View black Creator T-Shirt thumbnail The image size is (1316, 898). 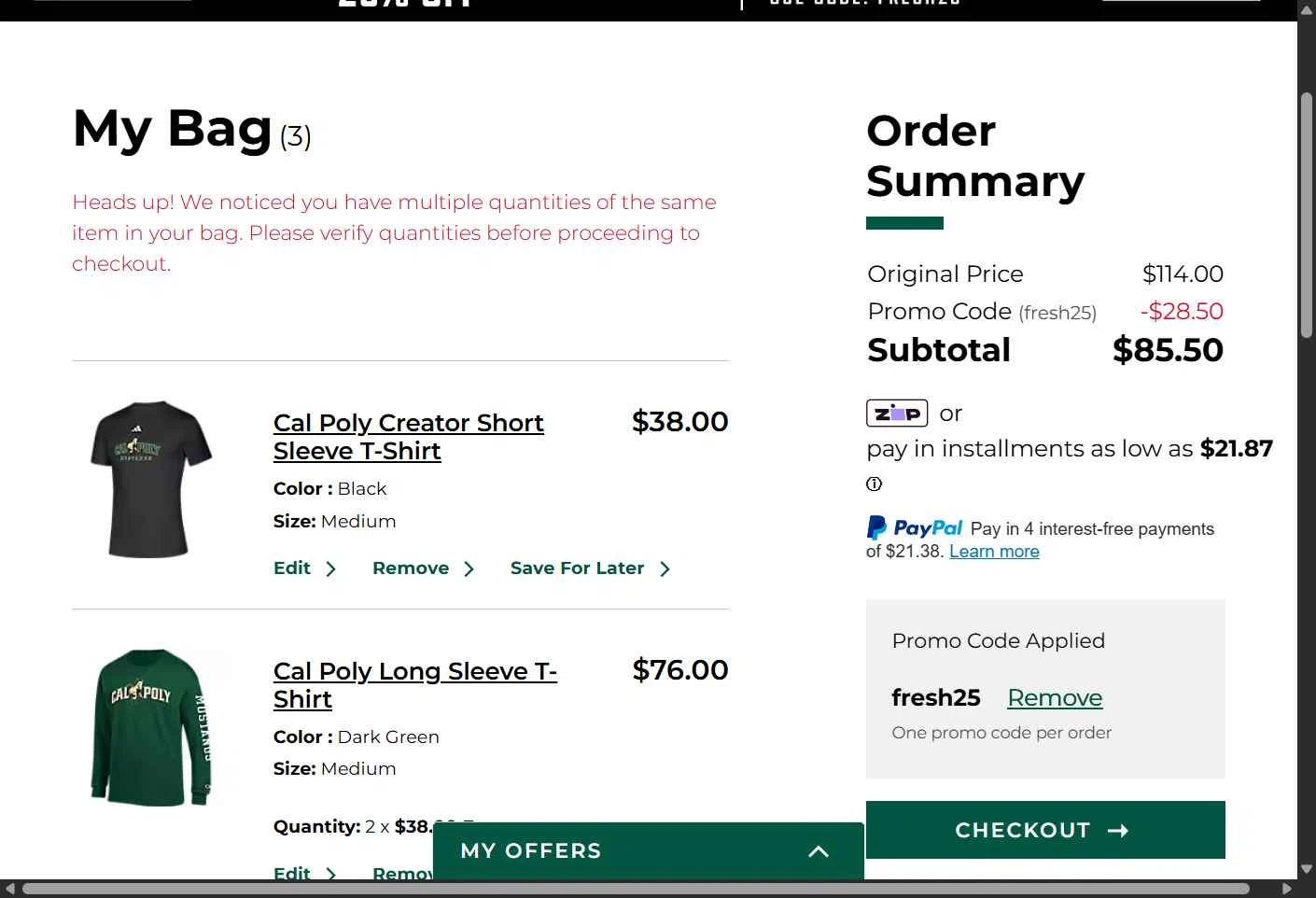coord(150,479)
